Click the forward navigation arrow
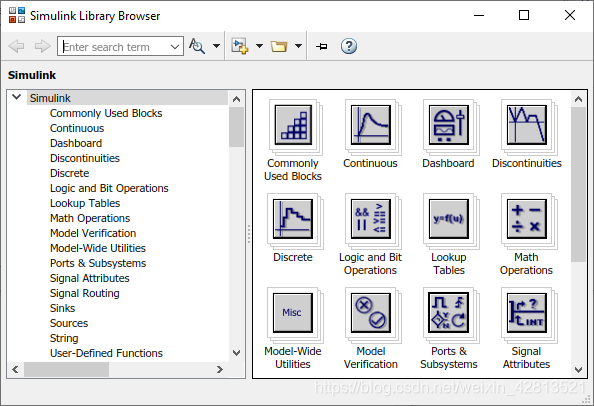 pos(42,46)
